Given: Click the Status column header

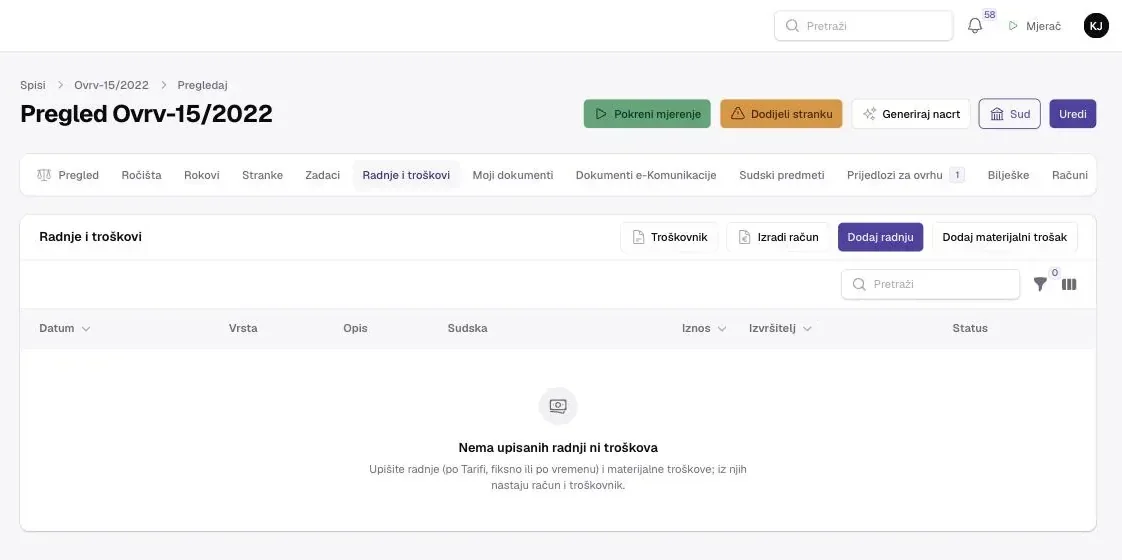Looking at the screenshot, I should click(970, 328).
